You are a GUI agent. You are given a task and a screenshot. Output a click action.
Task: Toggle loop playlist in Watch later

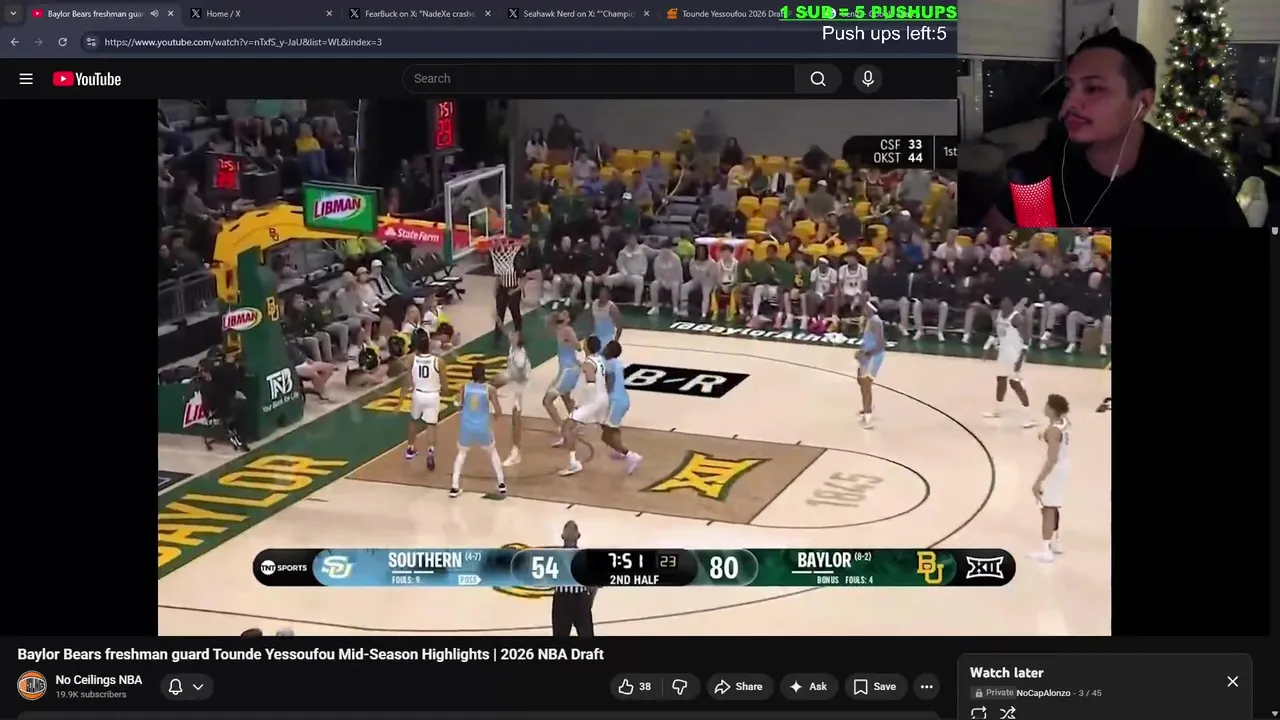979,712
